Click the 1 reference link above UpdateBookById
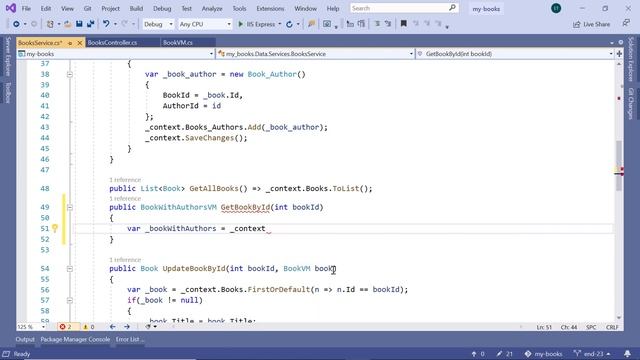Image resolution: width=640 pixels, height=360 pixels. [x=125, y=260]
